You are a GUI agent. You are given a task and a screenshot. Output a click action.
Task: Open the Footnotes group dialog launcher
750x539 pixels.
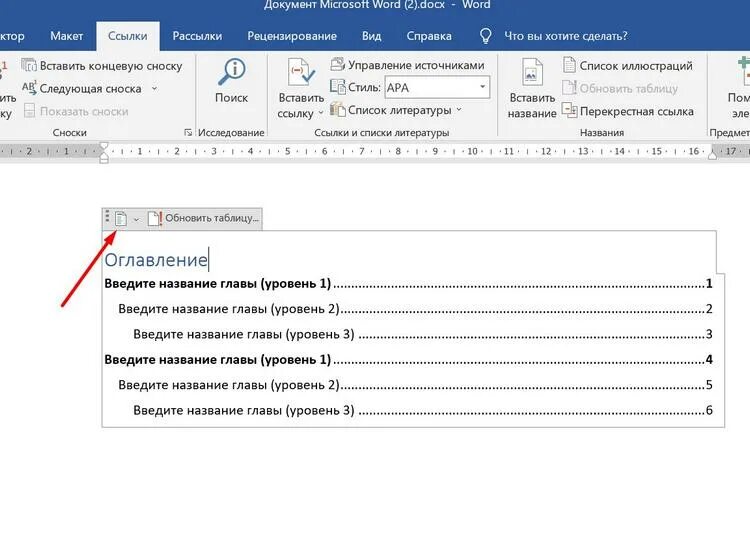pos(188,132)
